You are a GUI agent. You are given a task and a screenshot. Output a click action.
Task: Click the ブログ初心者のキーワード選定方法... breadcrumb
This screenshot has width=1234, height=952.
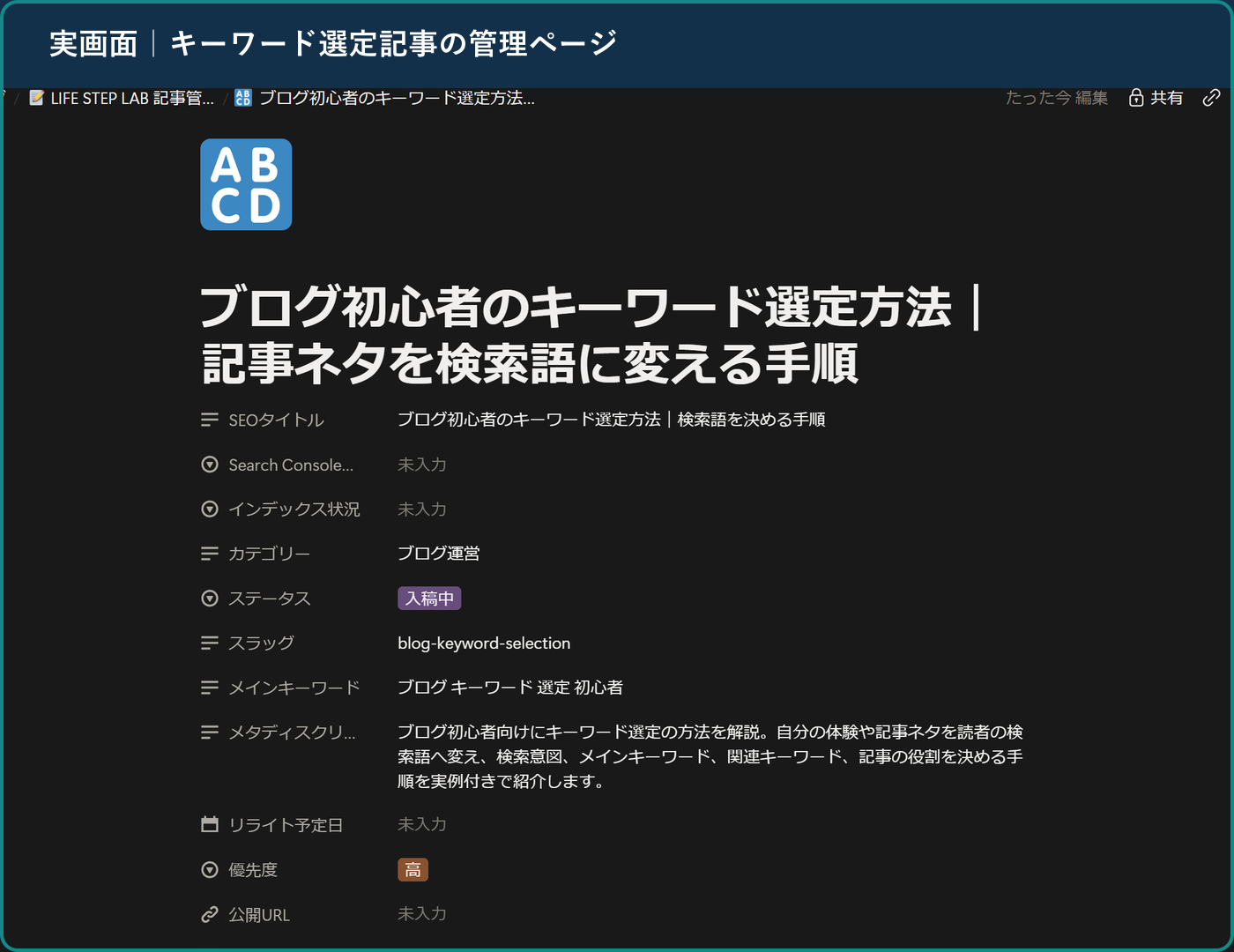pyautogui.click(x=385, y=98)
